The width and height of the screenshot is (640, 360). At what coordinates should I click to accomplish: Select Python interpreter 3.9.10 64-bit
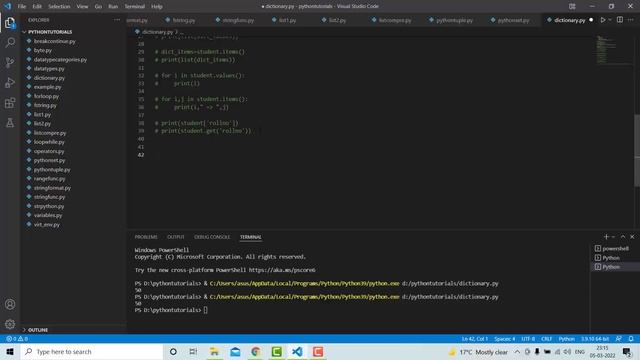[x=595, y=339]
